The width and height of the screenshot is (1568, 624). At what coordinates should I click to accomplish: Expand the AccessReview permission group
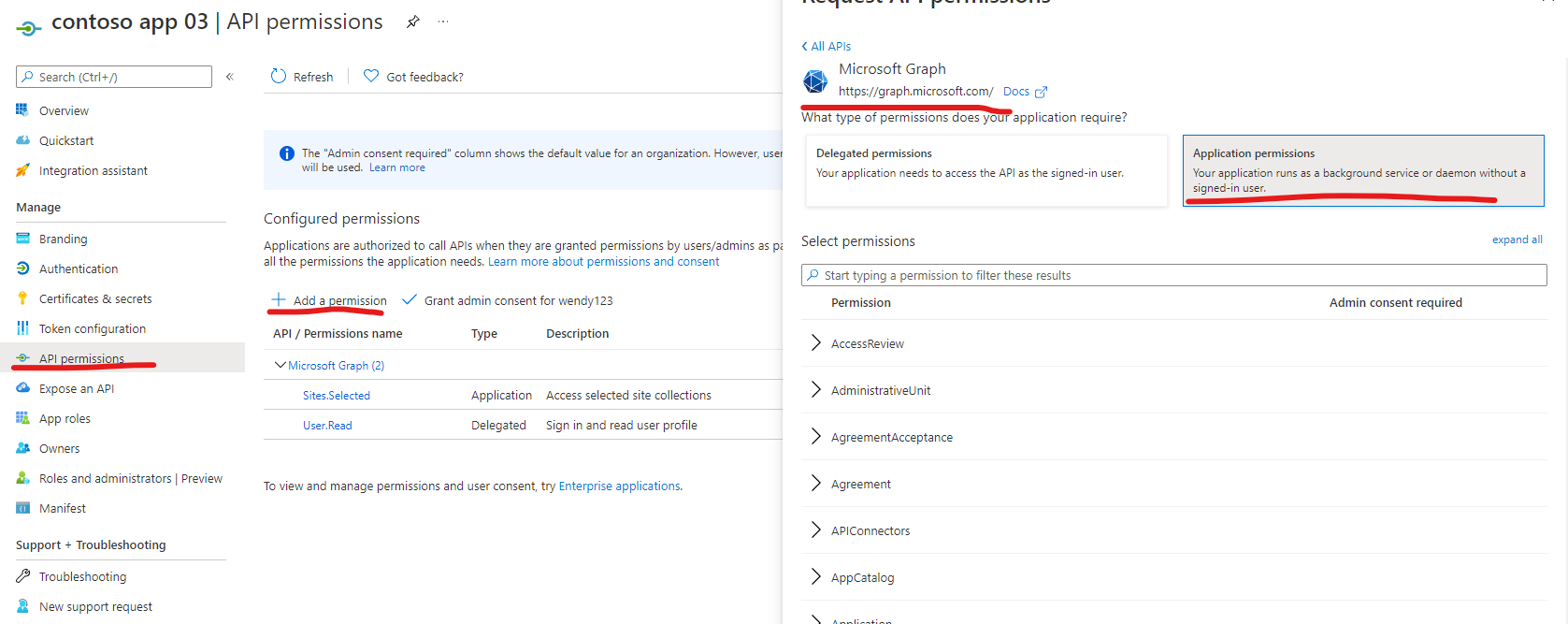click(x=816, y=343)
